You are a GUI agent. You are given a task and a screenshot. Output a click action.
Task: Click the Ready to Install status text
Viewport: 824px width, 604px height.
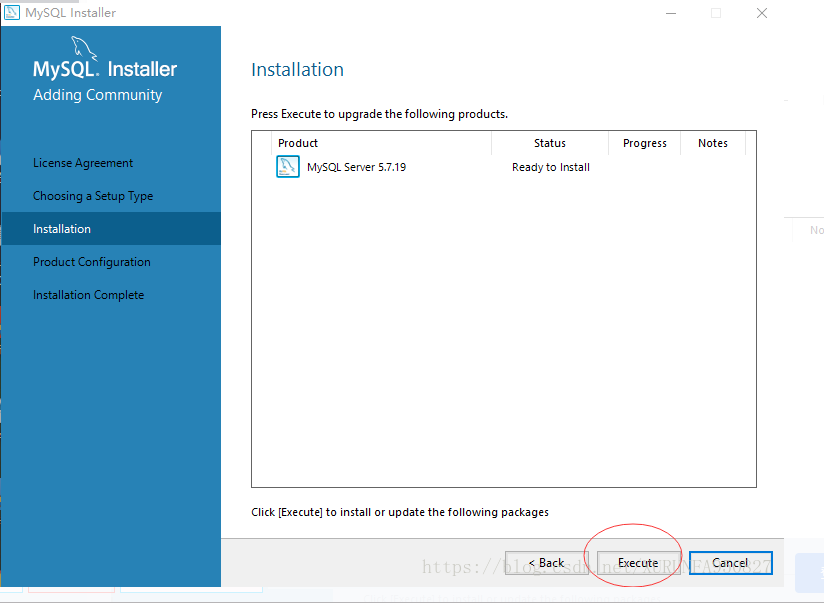coord(551,167)
